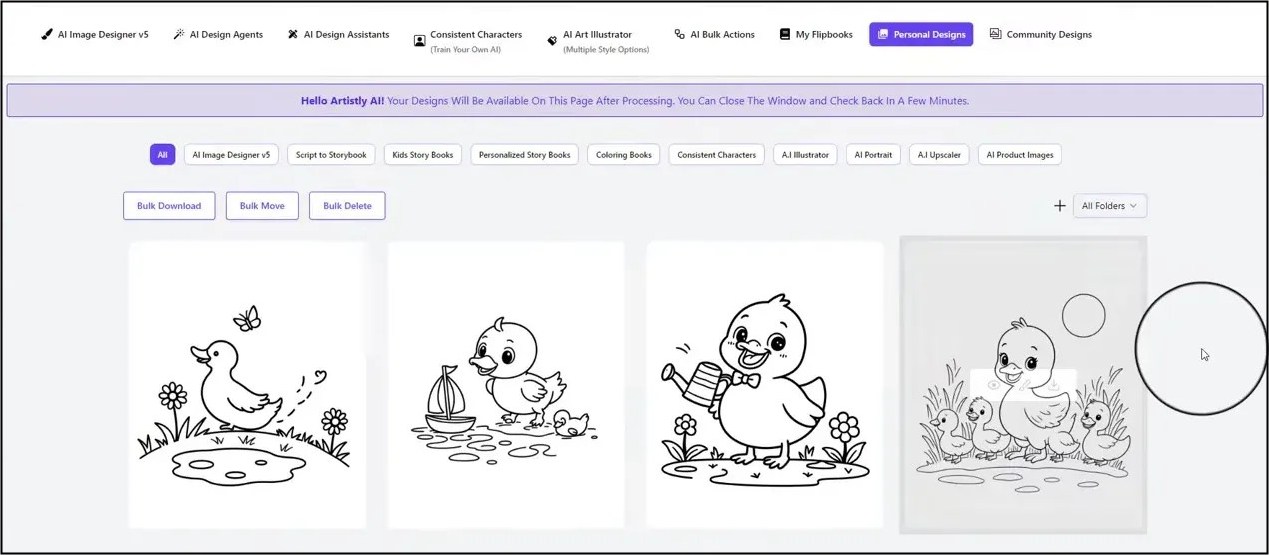Filter by Kids Story Books
The image size is (1269, 555).
(423, 155)
